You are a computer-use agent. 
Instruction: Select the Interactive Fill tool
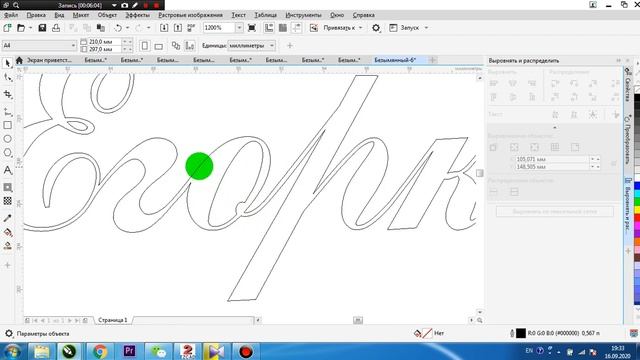[x=7, y=232]
